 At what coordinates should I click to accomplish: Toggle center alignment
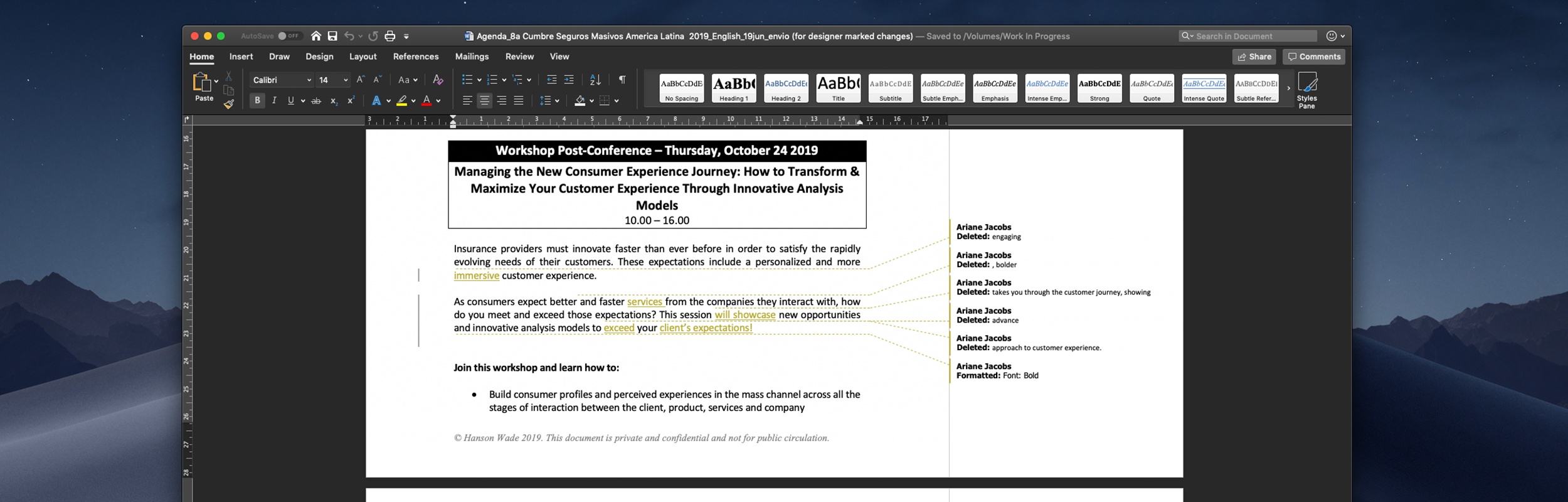[485, 100]
